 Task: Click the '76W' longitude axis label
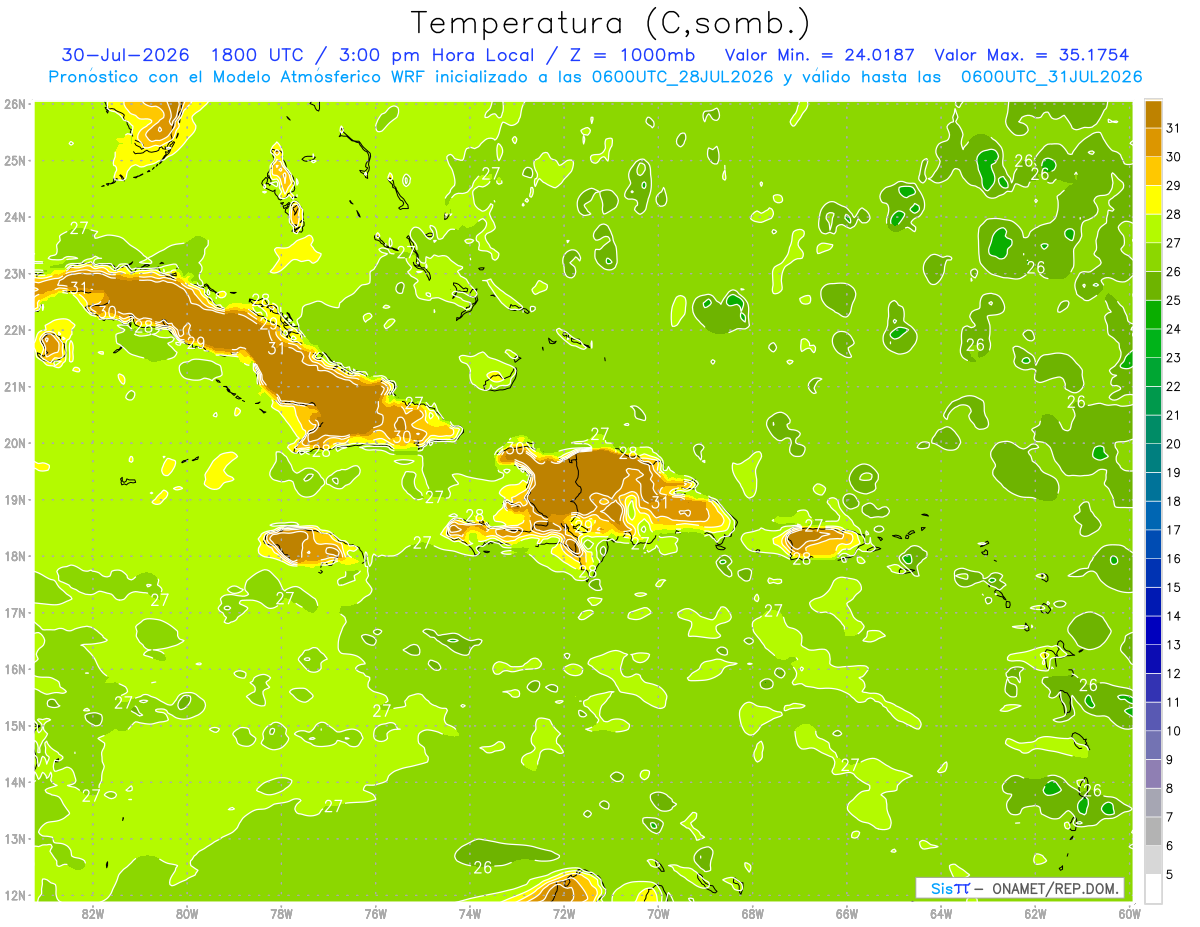[x=376, y=914]
